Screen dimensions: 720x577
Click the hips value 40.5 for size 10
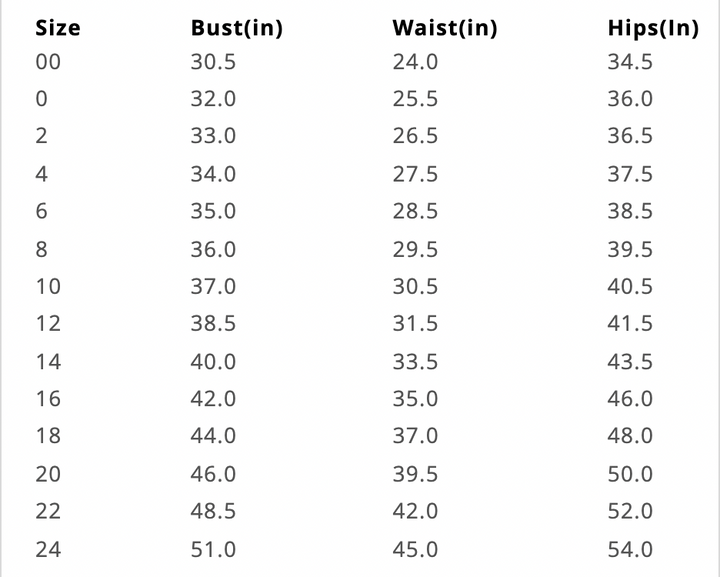pyautogui.click(x=630, y=287)
